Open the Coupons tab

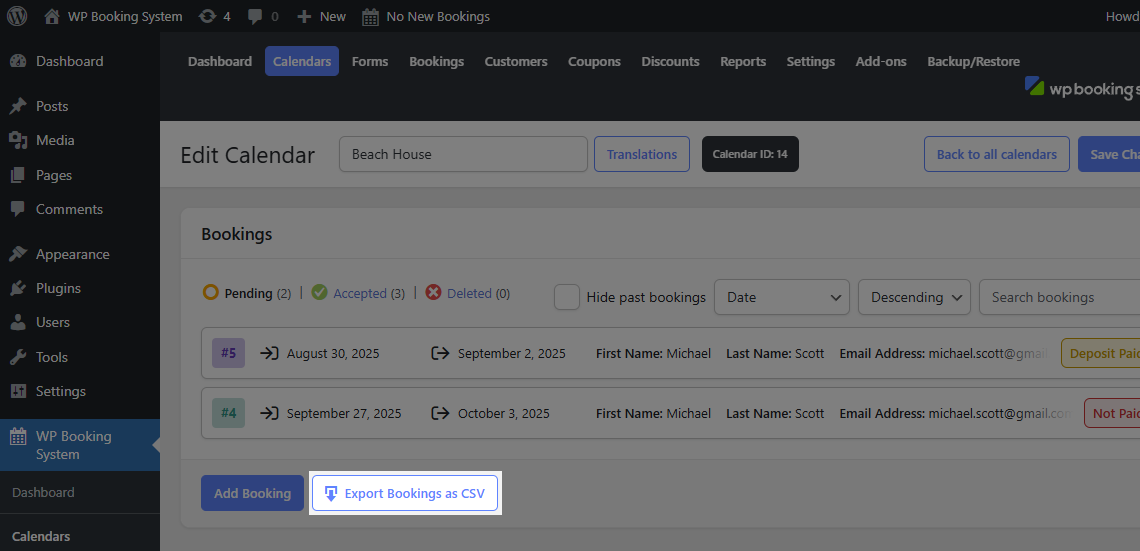594,62
